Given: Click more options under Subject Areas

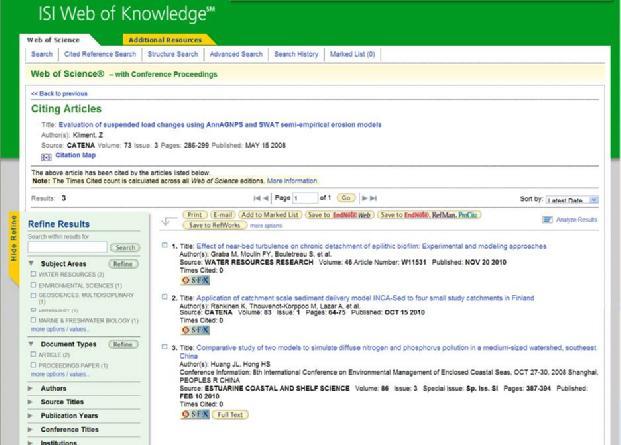Looking at the screenshot, I should (59, 329).
